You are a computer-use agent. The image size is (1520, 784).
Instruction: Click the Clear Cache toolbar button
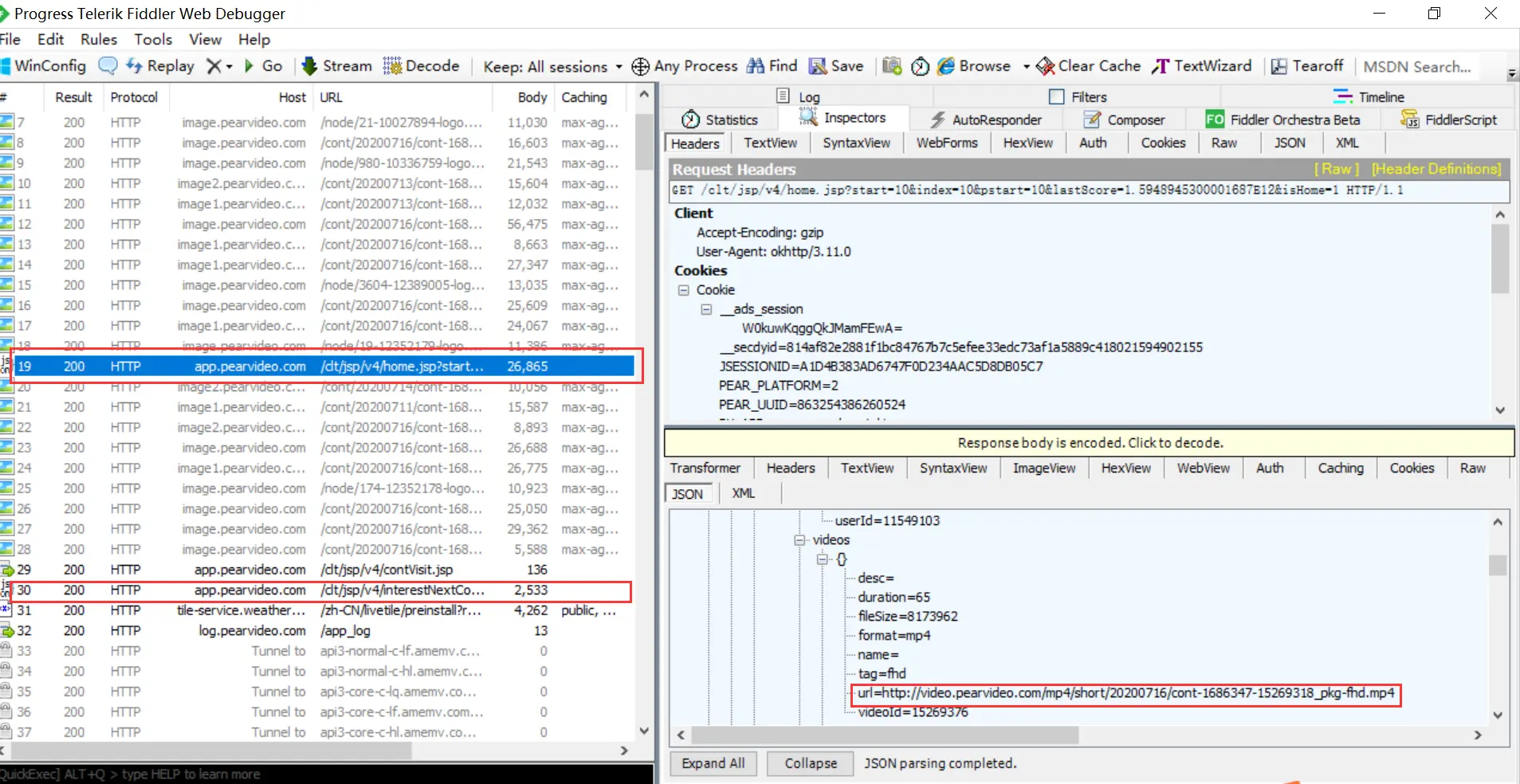pyautogui.click(x=1088, y=66)
